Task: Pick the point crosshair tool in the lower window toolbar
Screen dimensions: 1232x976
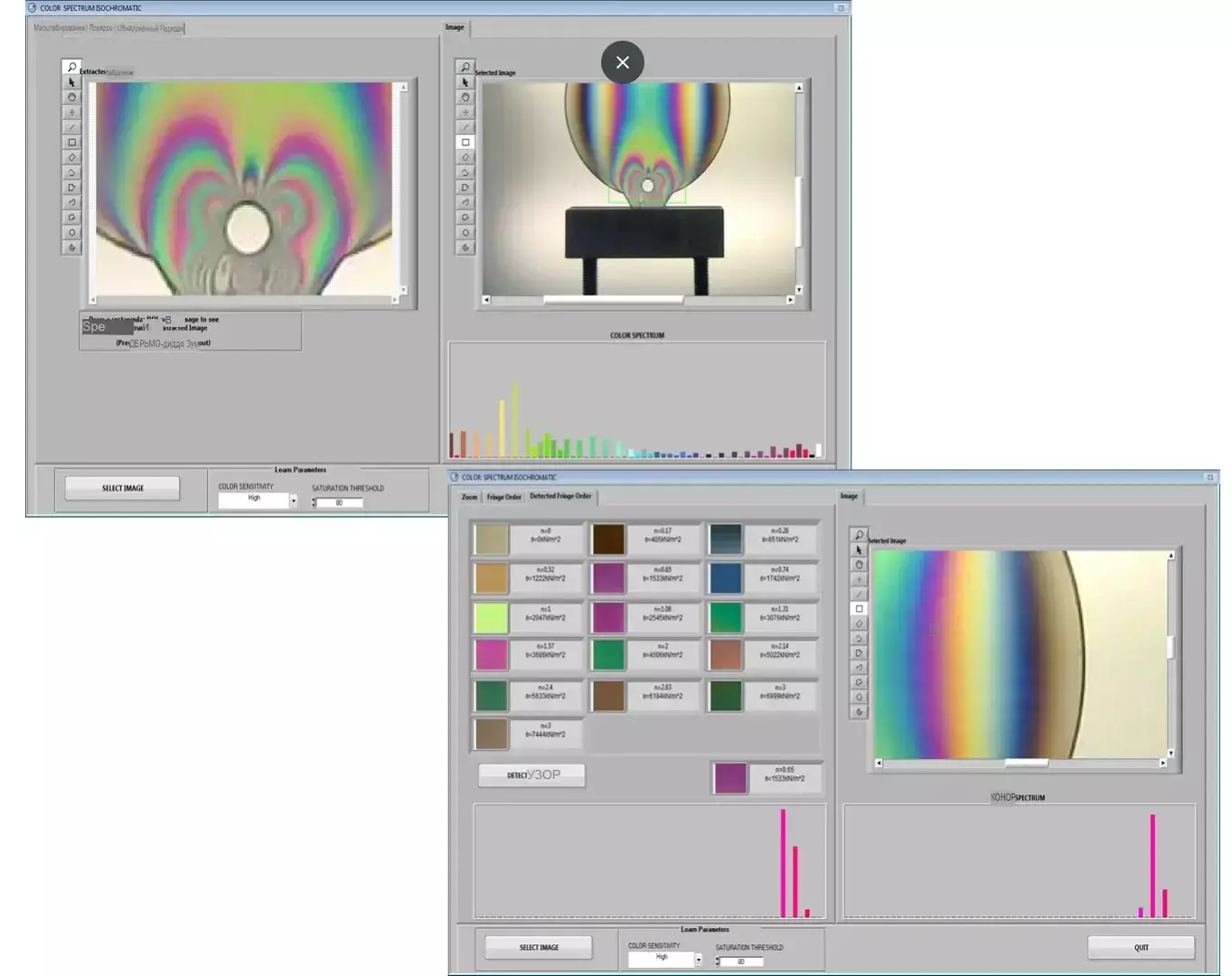Action: 859,579
